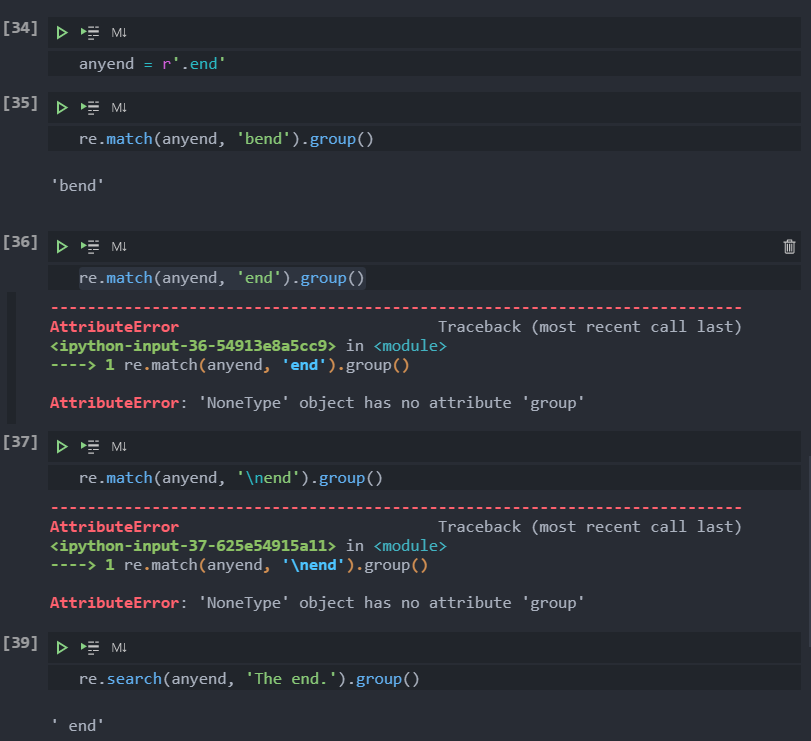Convert cell 37 to markdown with M↓ icon

119,447
